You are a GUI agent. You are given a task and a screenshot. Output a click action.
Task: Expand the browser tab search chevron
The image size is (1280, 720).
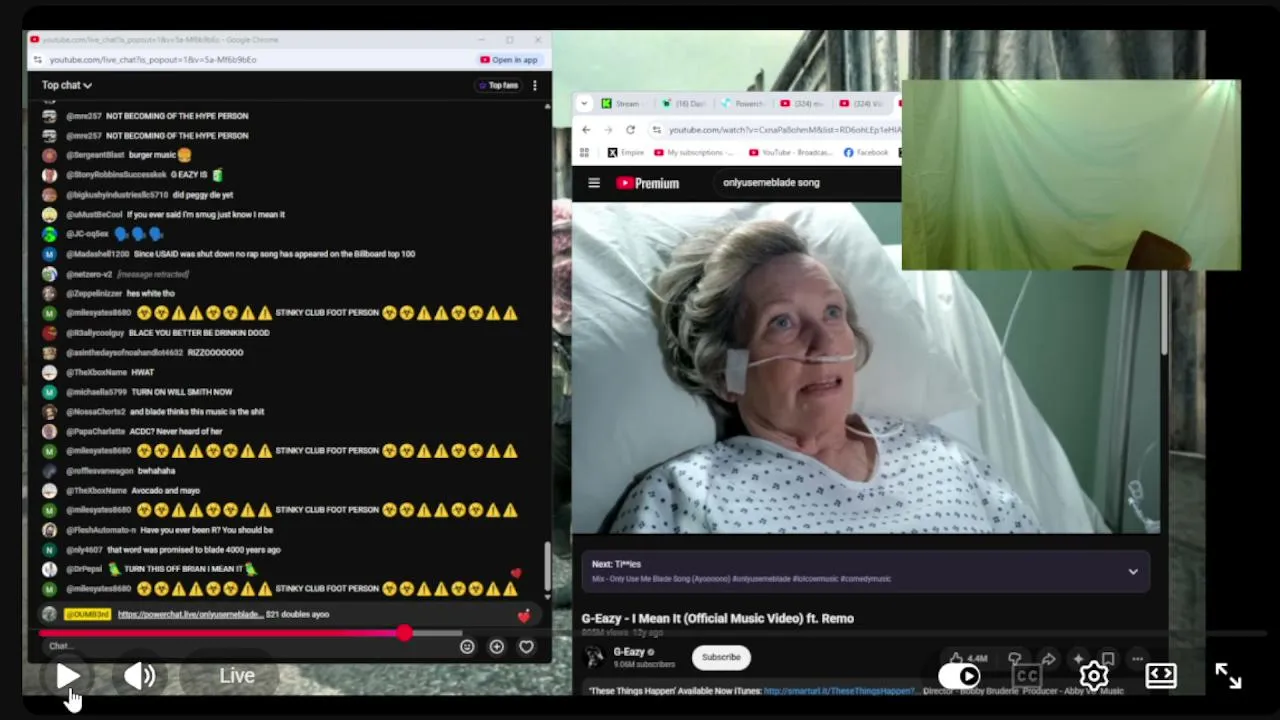click(x=584, y=104)
